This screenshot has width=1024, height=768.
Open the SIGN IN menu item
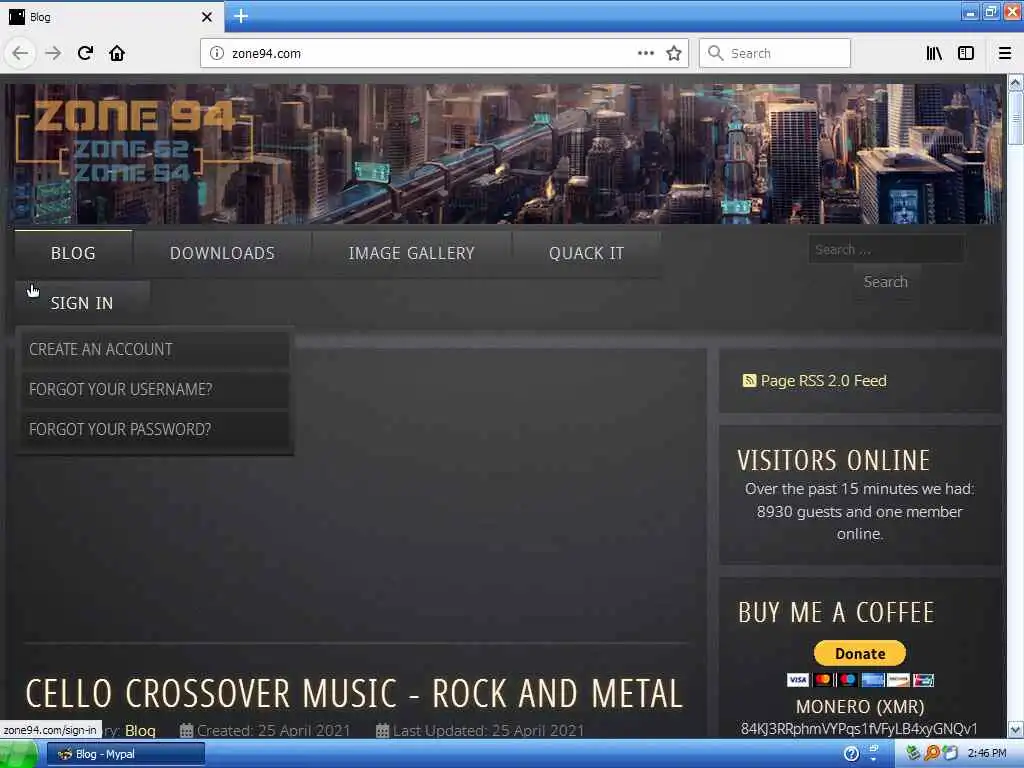82,303
